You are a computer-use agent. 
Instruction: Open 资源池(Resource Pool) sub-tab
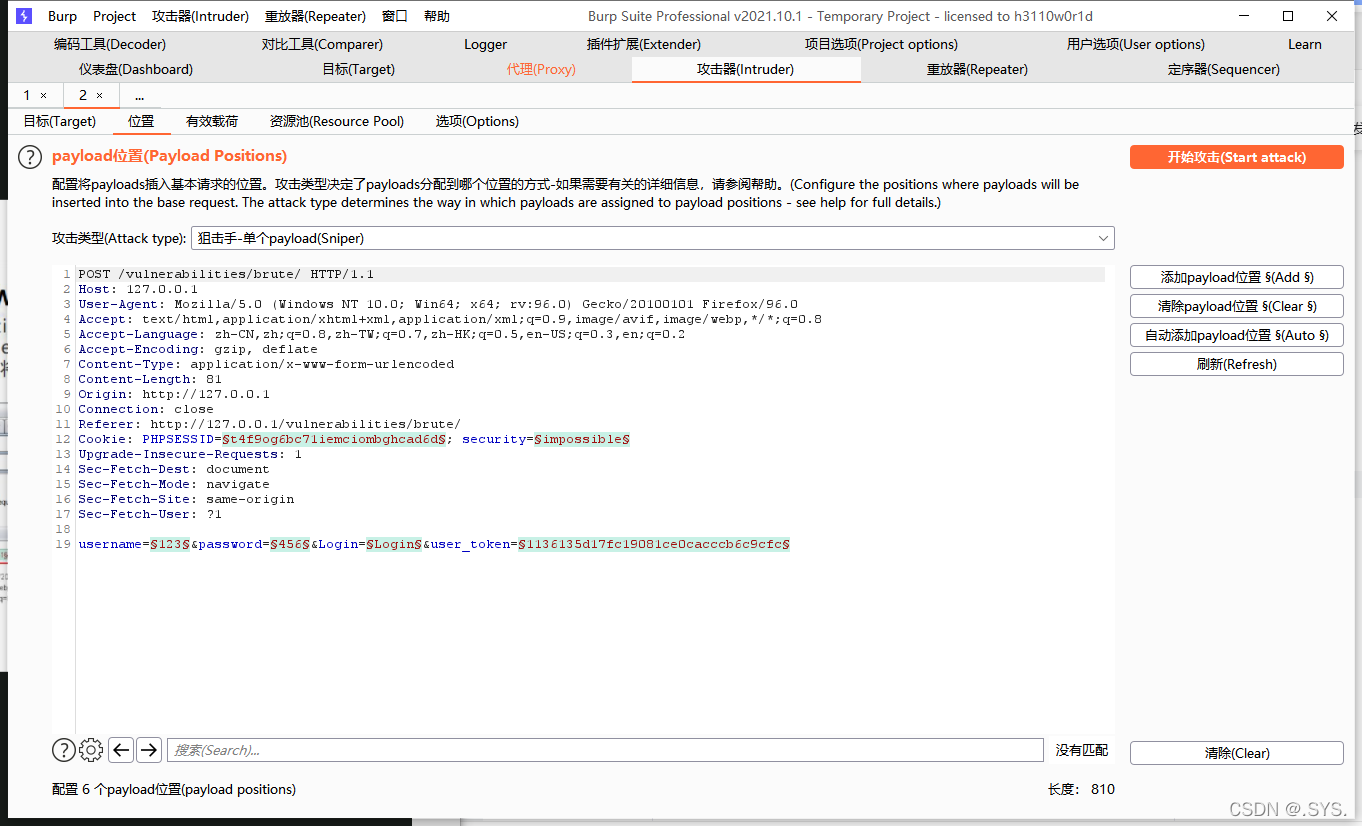point(337,121)
